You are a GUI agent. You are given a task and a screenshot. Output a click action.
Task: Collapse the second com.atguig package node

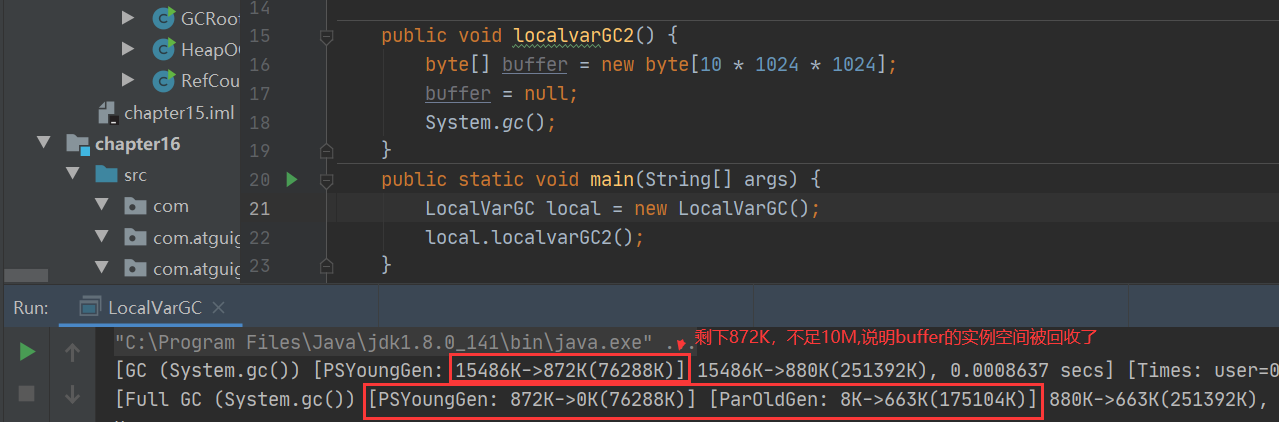point(101,268)
